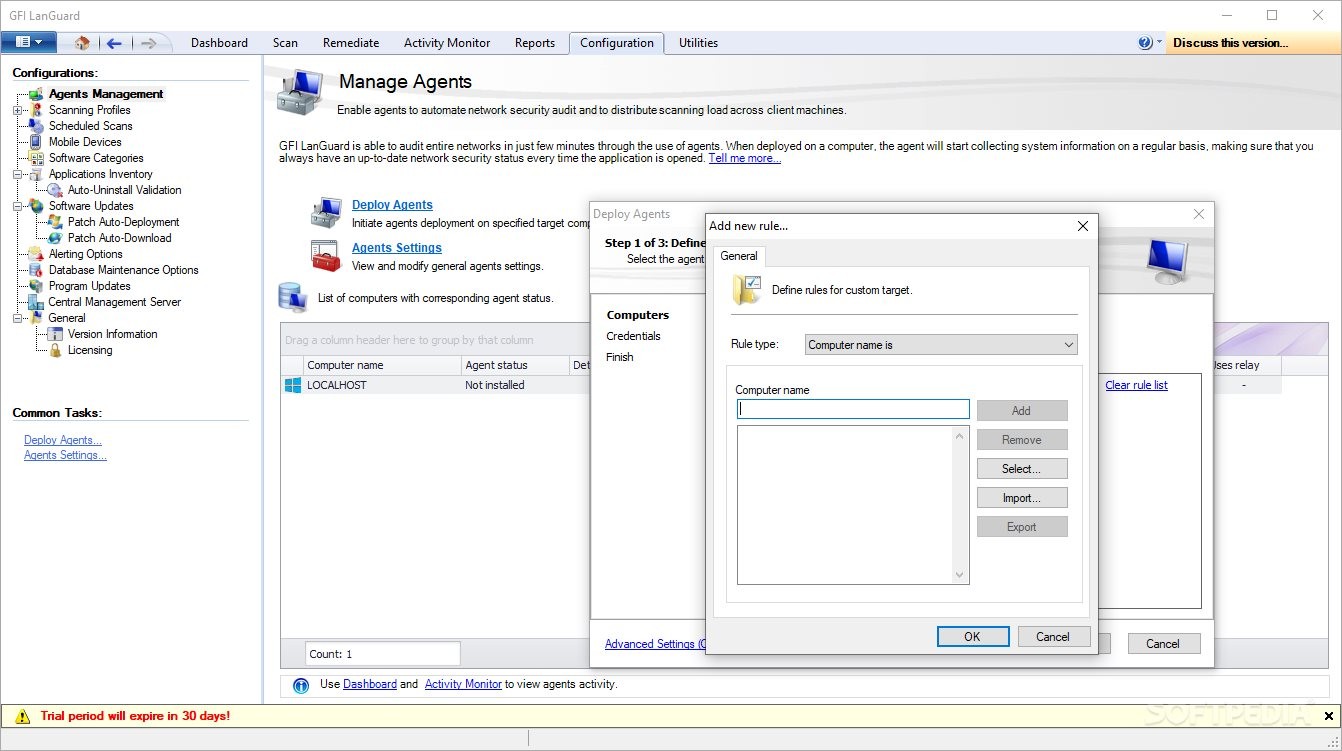Screen dimensions: 1342x751
Task: Click the Patch Auto-Download icon
Action: (x=55, y=238)
